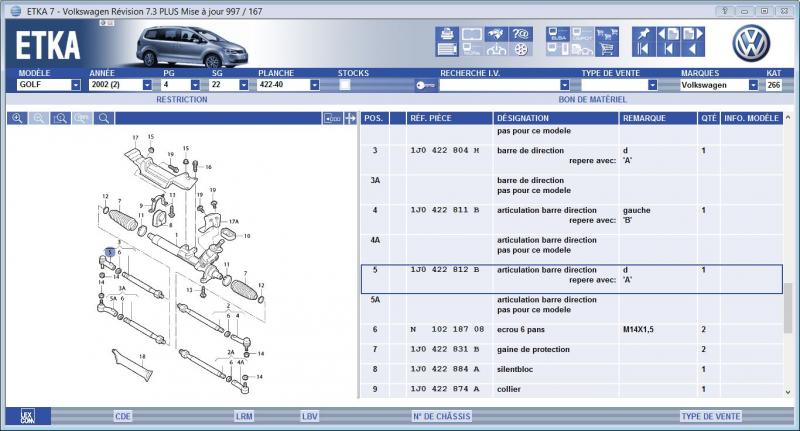Click the CDE button in bottom bar

click(x=123, y=416)
